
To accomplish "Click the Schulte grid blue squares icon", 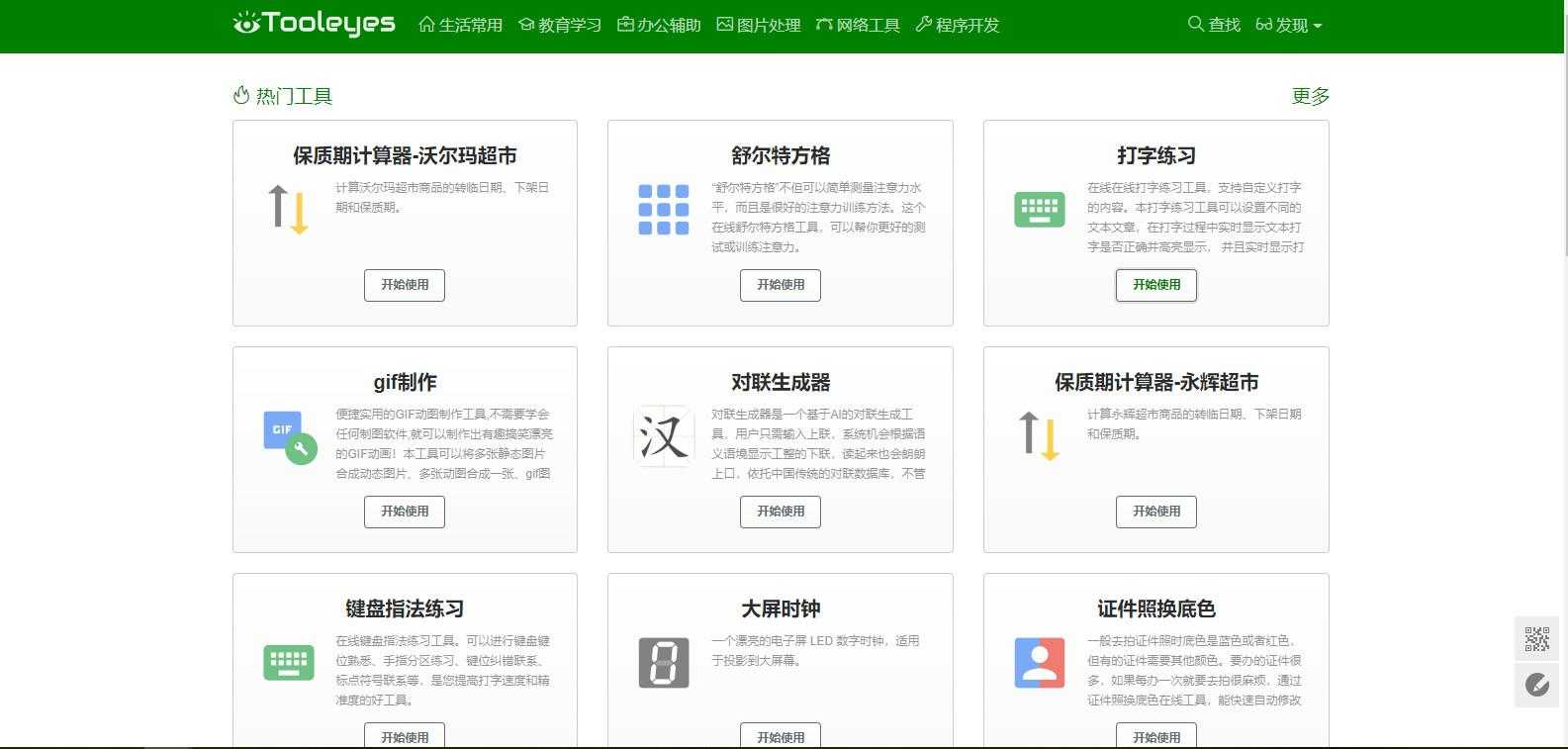I will click(x=663, y=209).
